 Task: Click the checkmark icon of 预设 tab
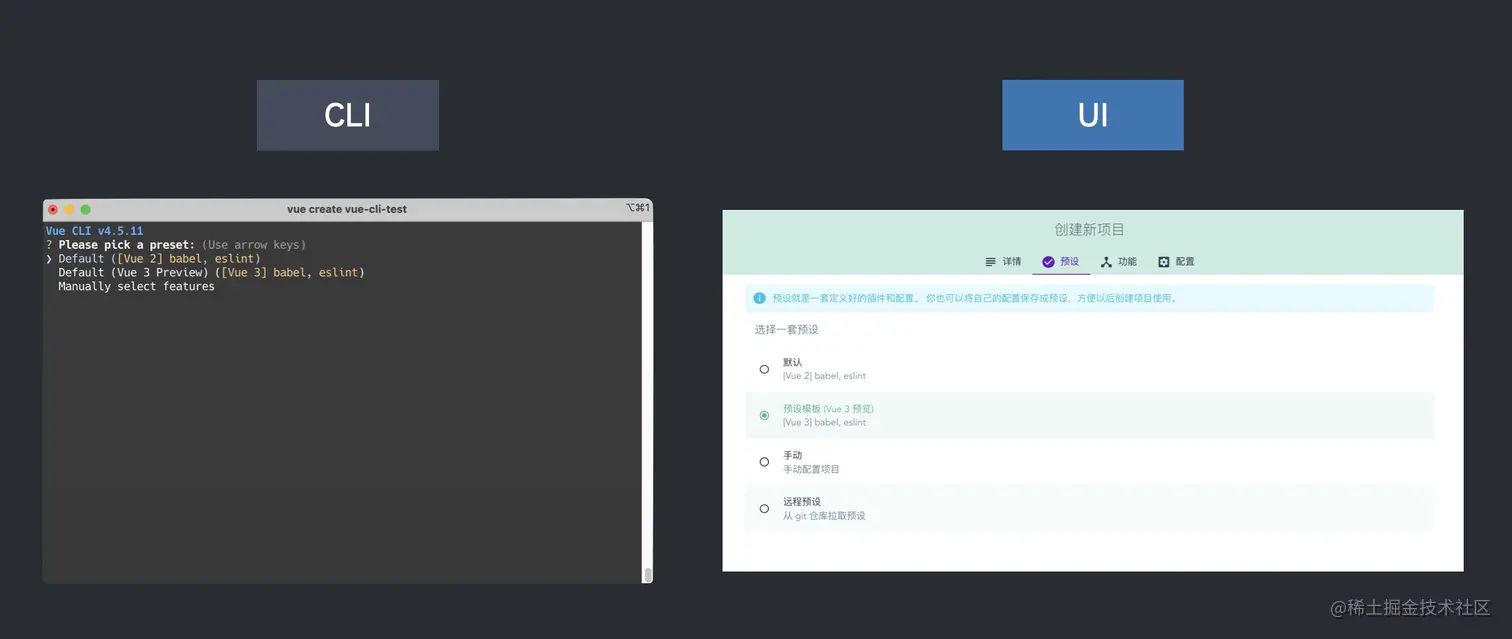[1048, 262]
